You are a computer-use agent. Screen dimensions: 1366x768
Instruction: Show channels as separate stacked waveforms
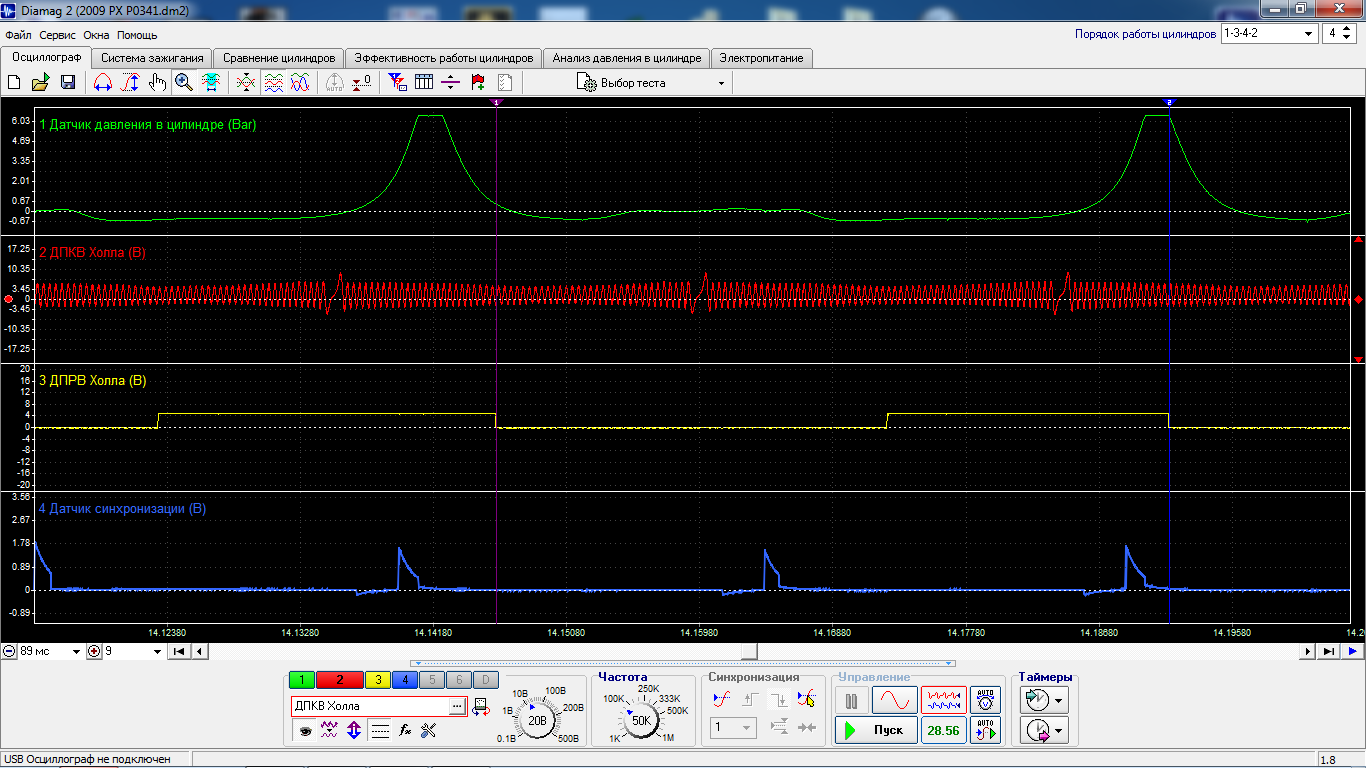point(273,83)
